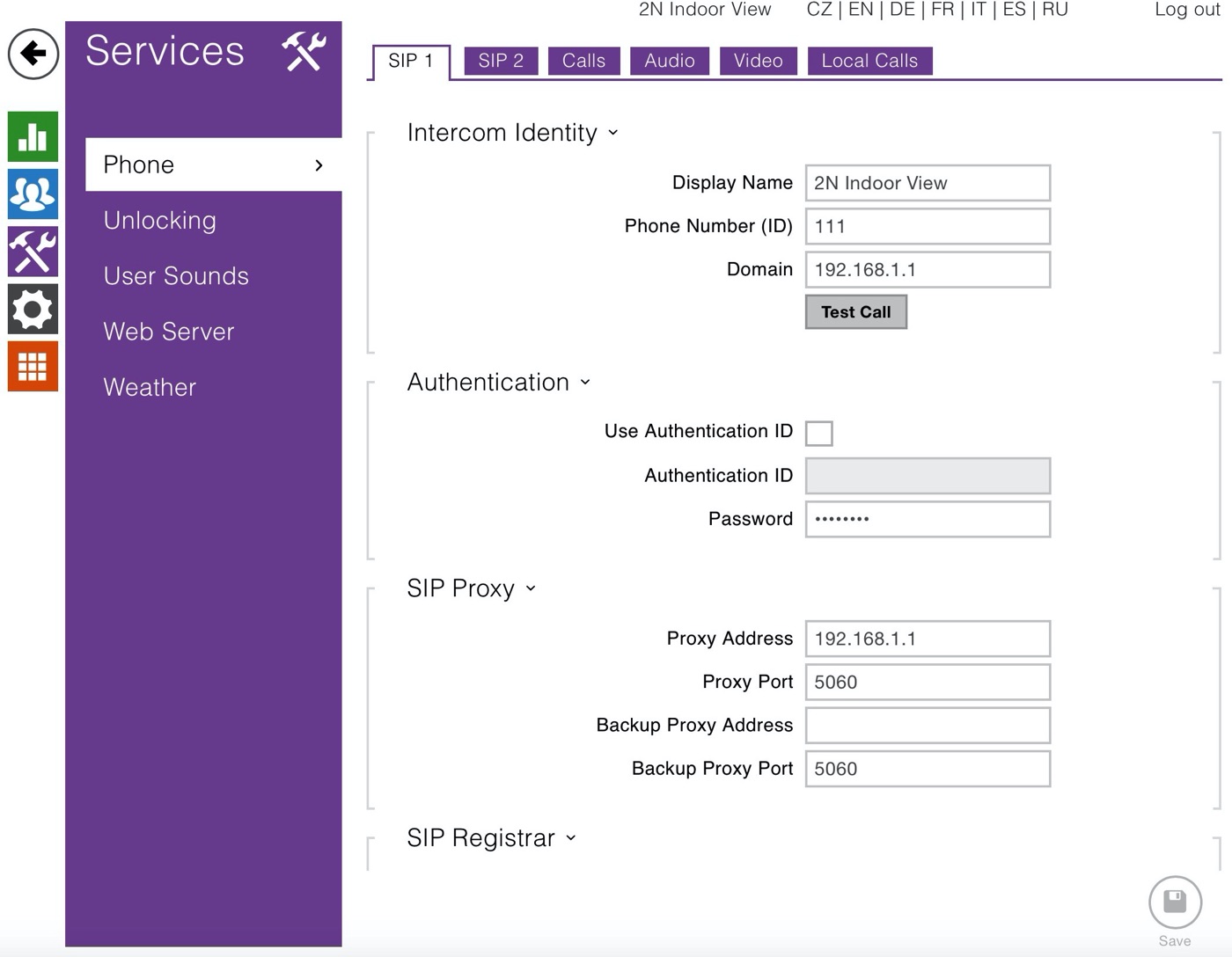
Task: Switch to the SIP 1 tab
Action: (411, 62)
